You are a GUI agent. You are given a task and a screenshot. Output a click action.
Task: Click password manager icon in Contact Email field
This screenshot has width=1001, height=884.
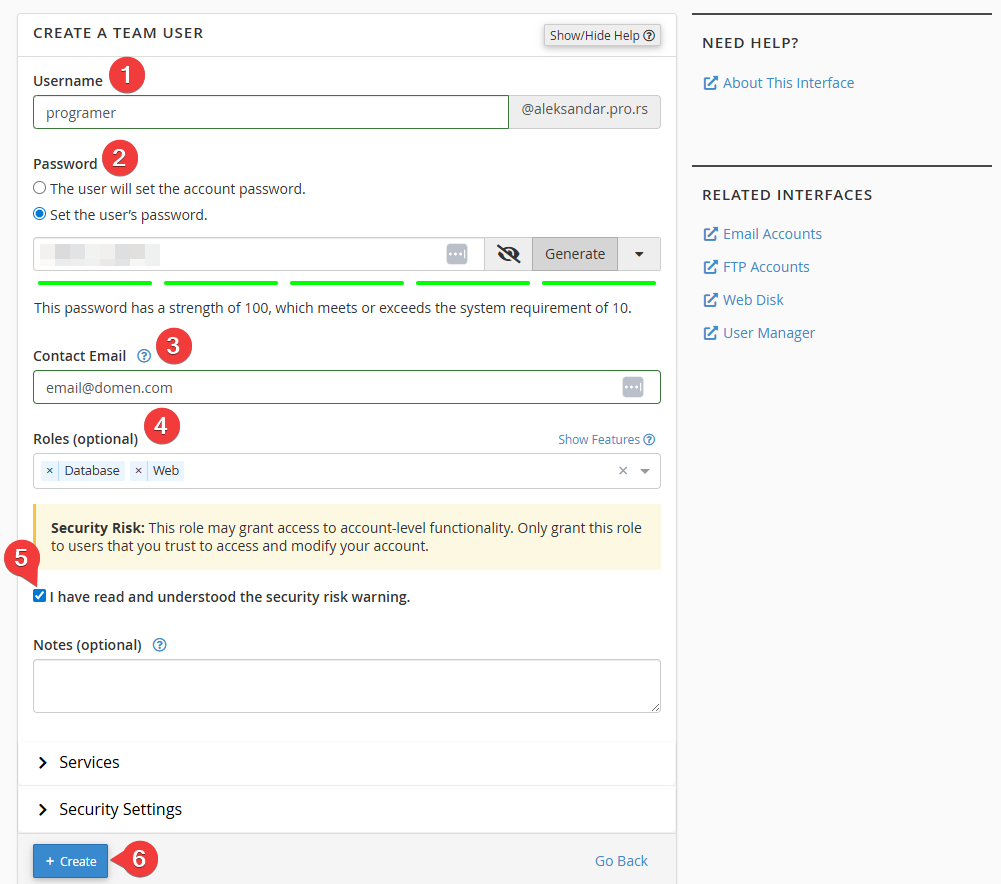(x=632, y=387)
